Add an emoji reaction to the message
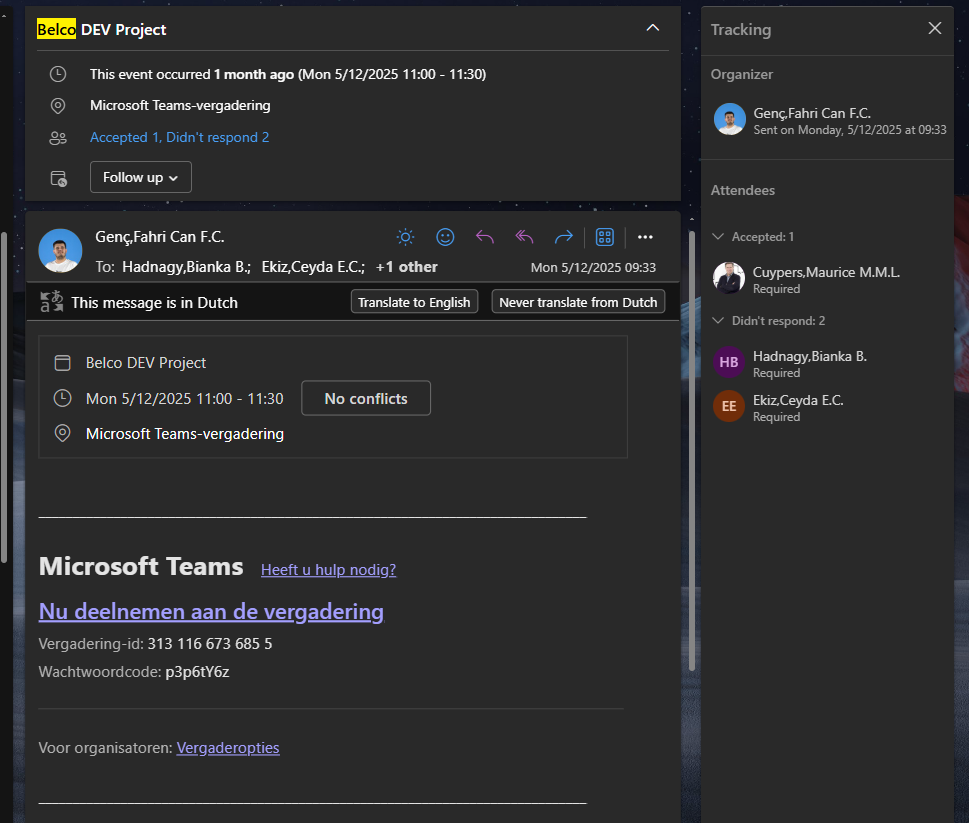 (x=445, y=237)
